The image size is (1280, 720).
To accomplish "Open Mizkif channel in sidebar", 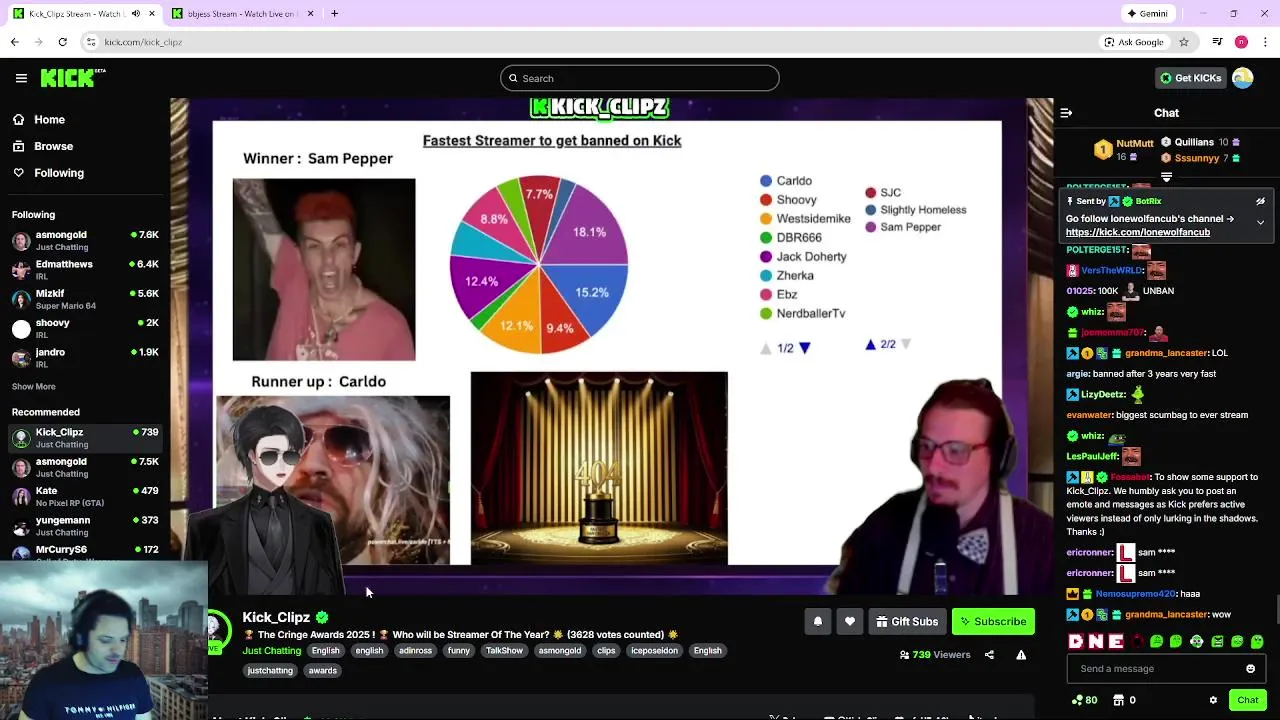I will point(85,299).
